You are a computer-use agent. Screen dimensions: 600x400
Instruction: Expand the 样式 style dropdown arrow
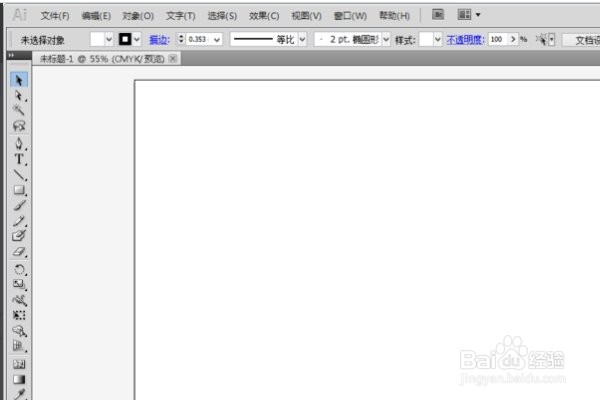point(438,39)
